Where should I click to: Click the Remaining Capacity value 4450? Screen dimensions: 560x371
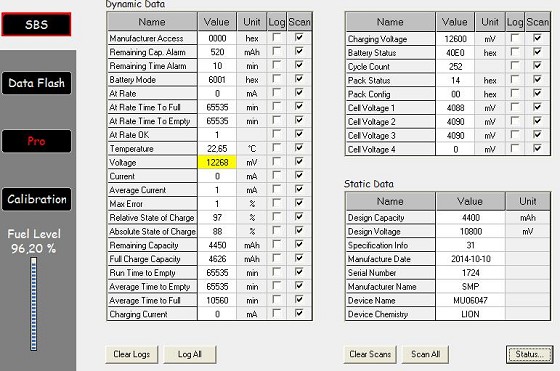click(217, 245)
